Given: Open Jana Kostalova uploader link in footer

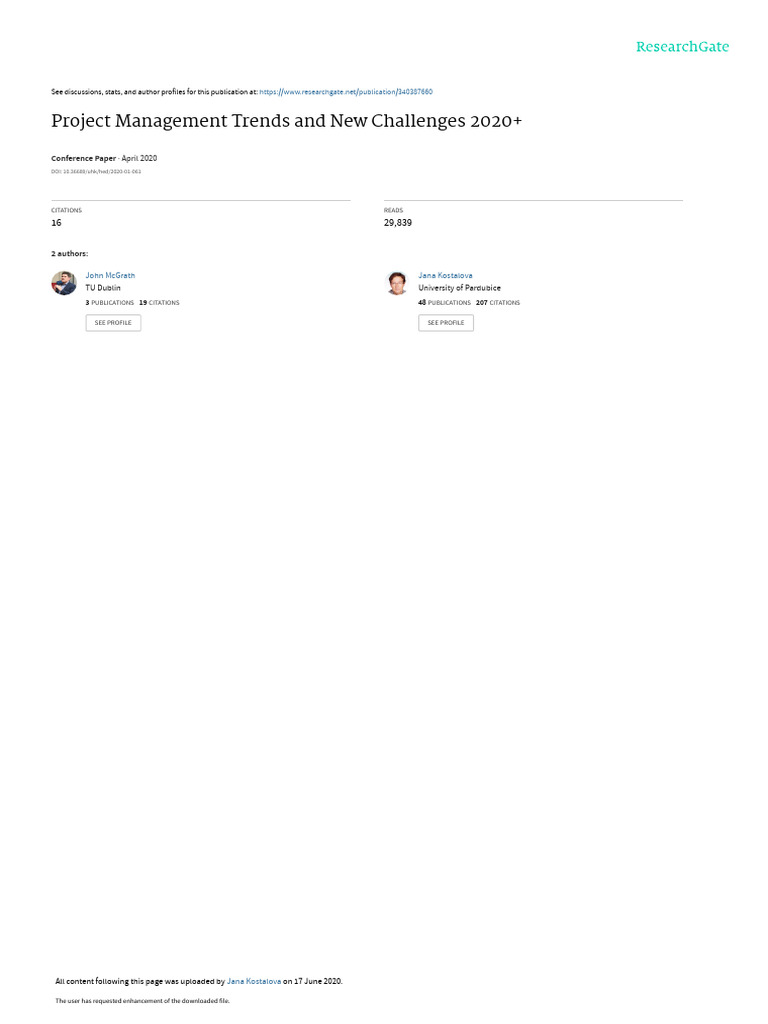Looking at the screenshot, I should [x=254, y=981].
